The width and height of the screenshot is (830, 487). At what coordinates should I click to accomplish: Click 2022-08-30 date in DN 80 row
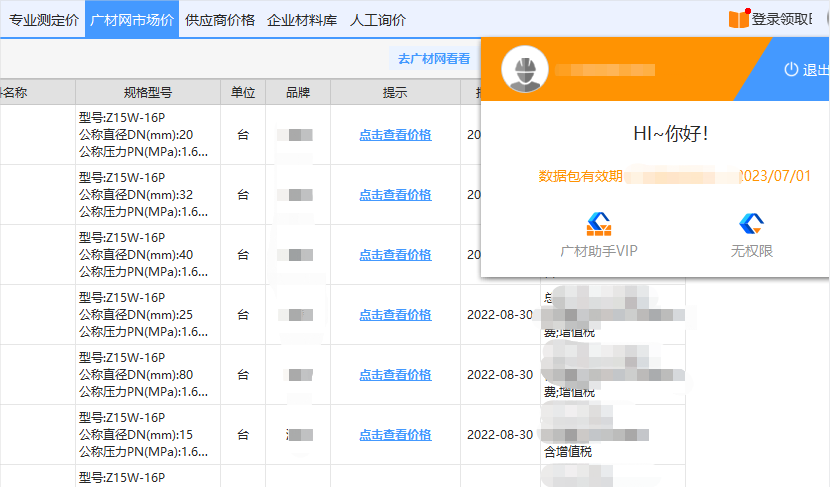click(x=500, y=375)
